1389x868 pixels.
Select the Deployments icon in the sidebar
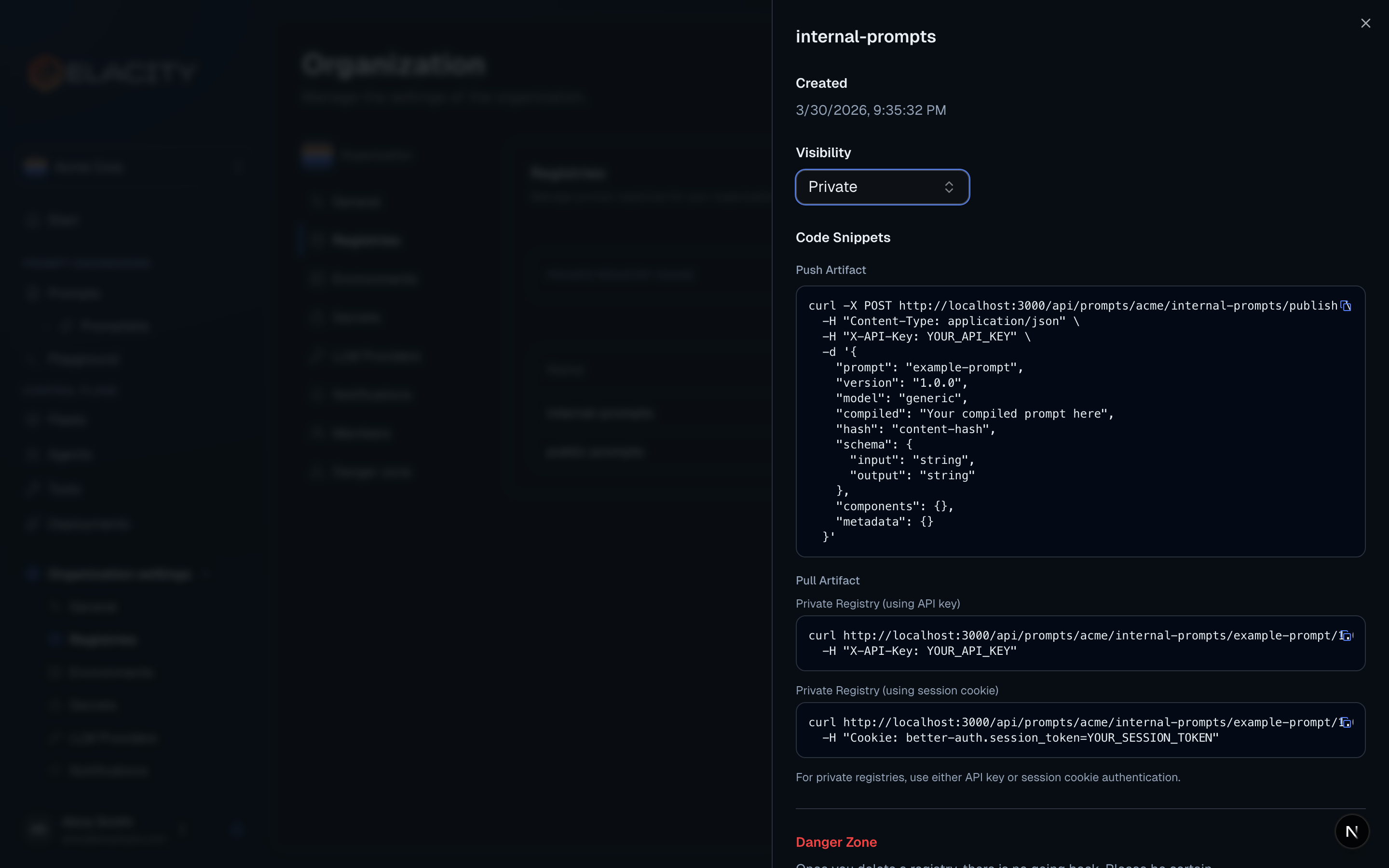[33, 524]
